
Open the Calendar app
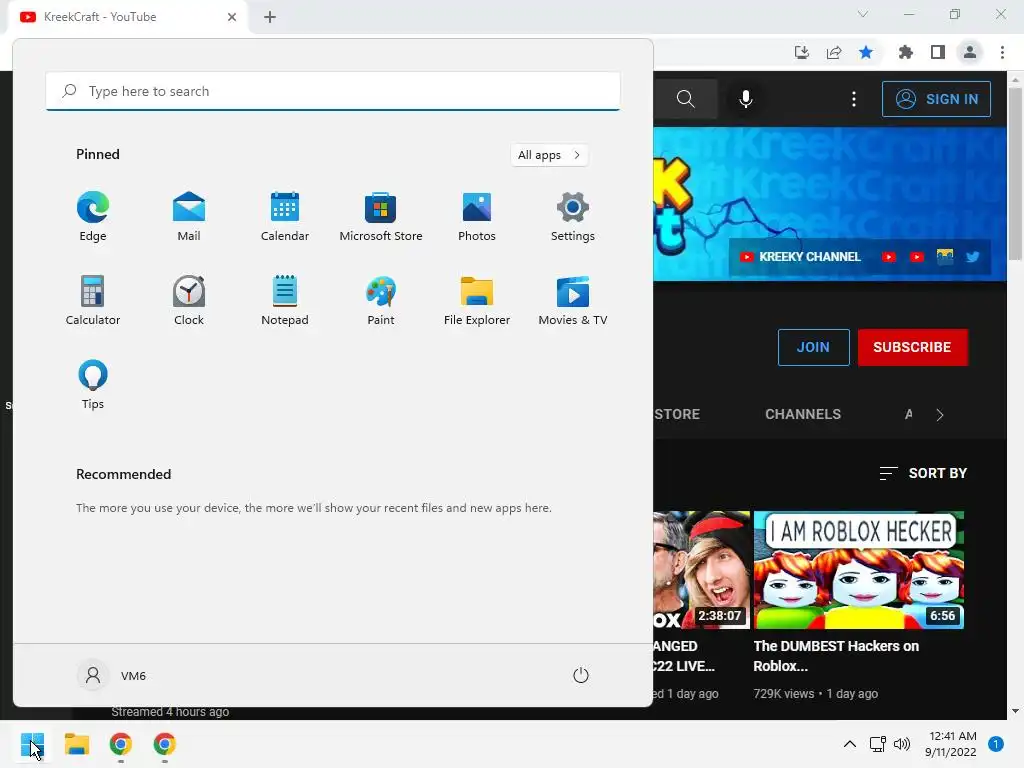[285, 216]
